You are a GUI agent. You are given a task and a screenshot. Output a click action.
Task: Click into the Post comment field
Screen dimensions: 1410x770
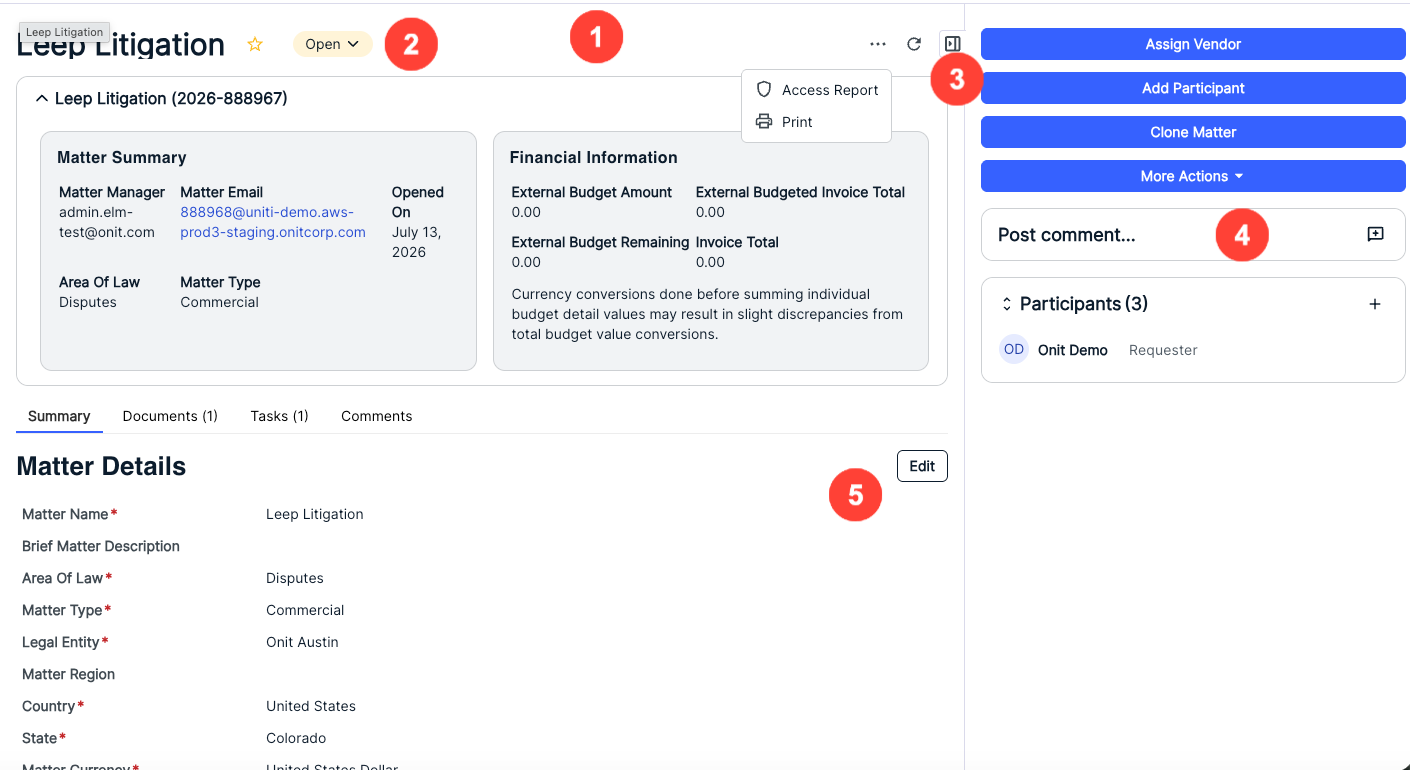[1170, 235]
